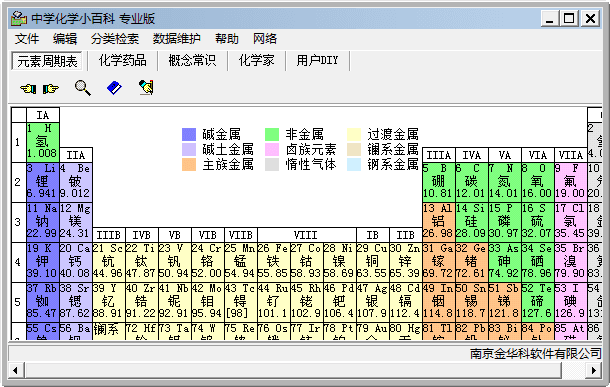Select aluminum element cell 13 Al 铝

click(439, 222)
